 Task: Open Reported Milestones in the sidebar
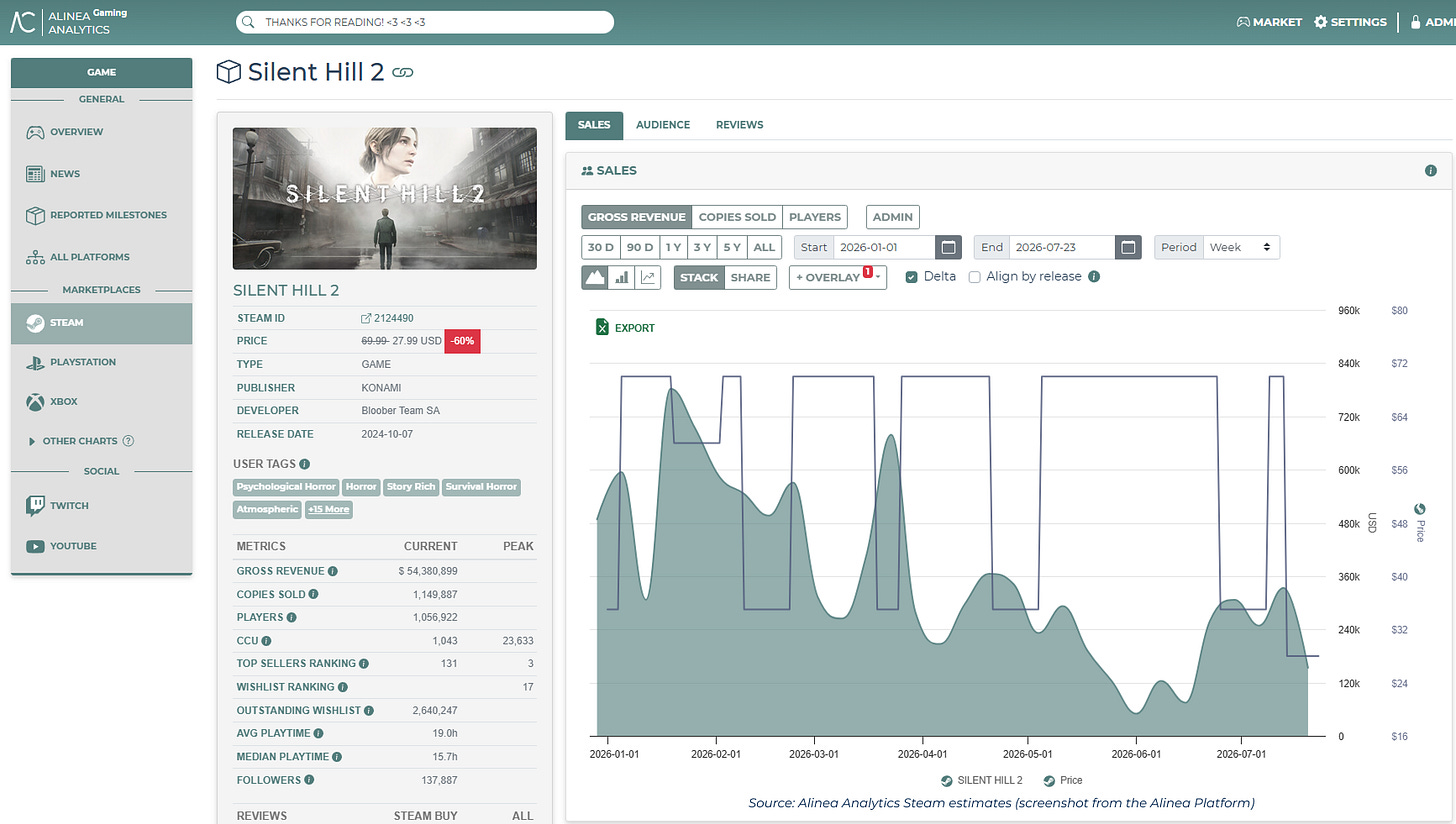102,215
